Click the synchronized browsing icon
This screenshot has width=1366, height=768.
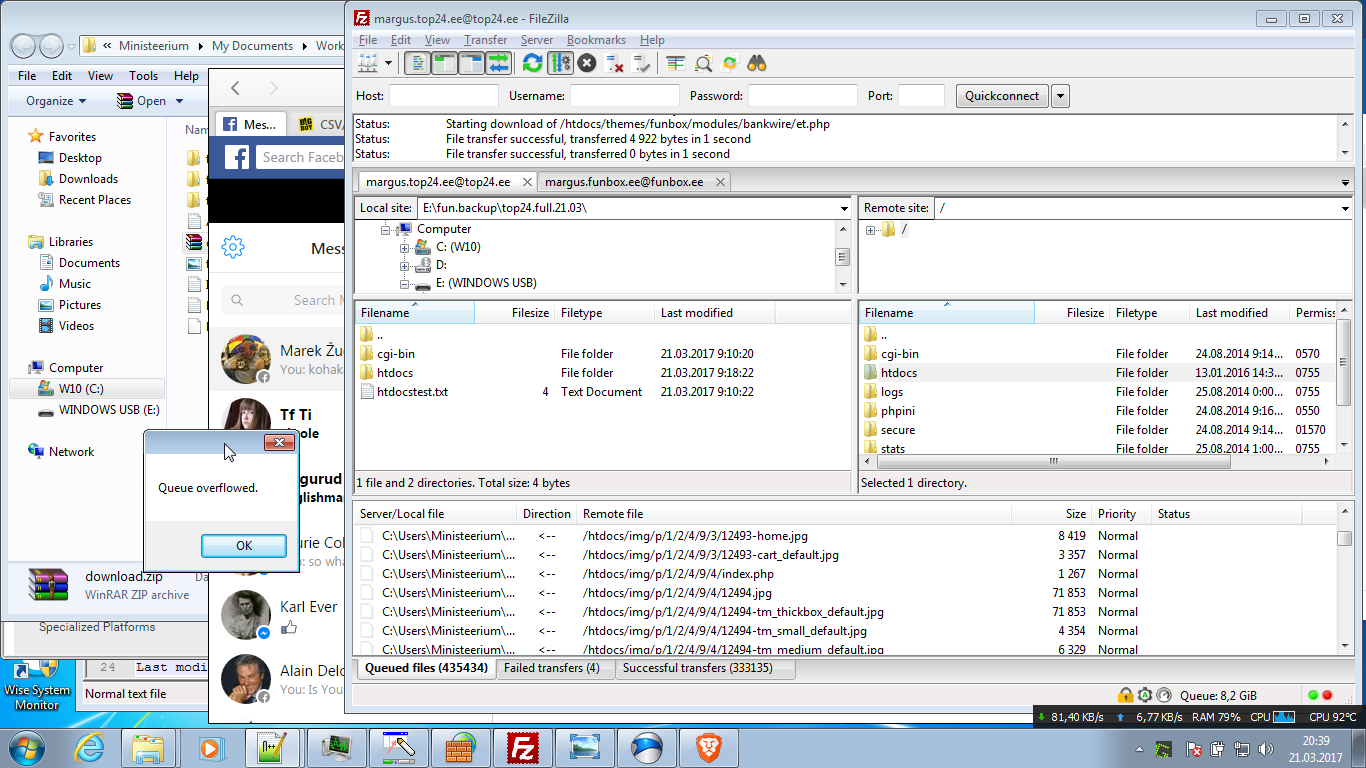pyautogui.click(x=730, y=63)
